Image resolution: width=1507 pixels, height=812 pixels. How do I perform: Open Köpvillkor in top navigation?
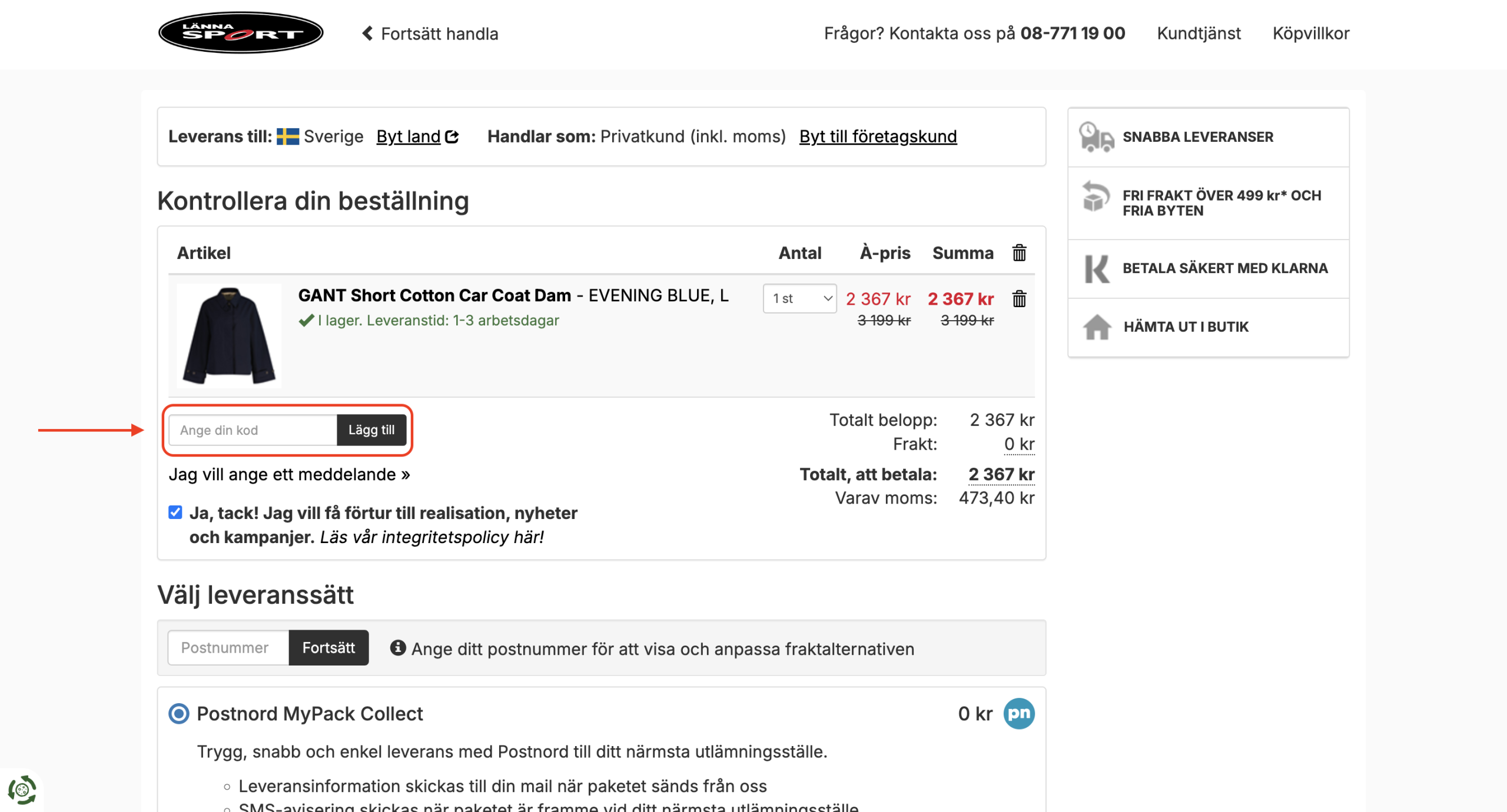pyautogui.click(x=1310, y=34)
